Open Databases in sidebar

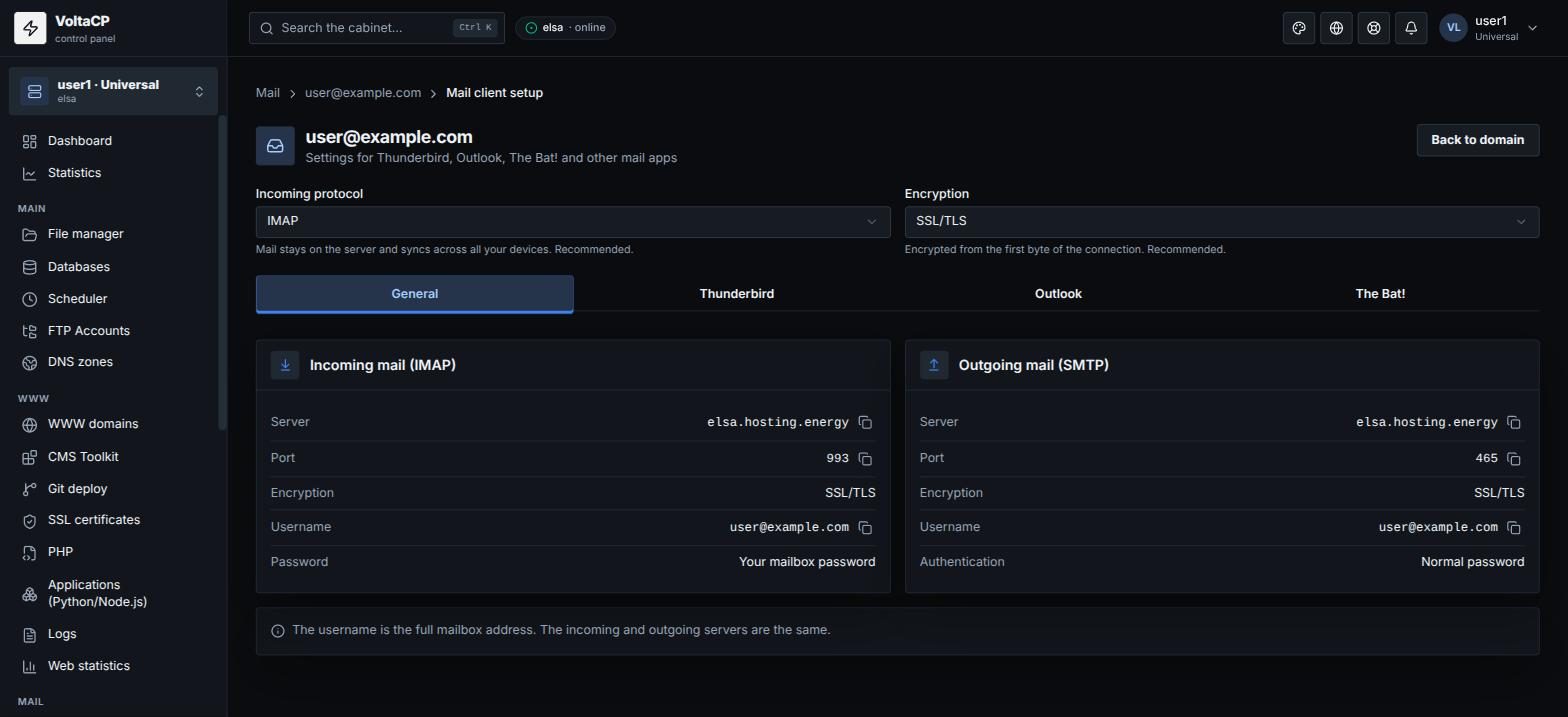click(113, 267)
